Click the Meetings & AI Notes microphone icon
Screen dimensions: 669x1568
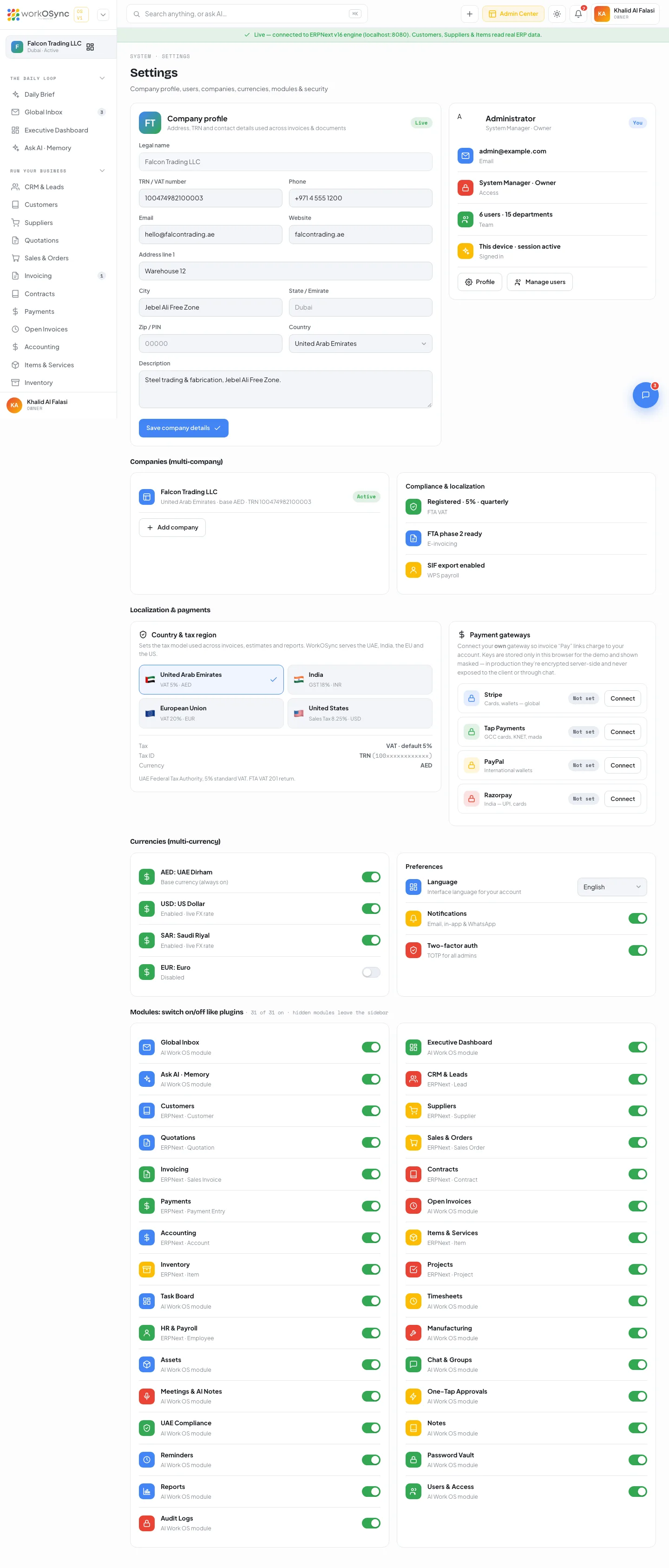pos(146,1396)
